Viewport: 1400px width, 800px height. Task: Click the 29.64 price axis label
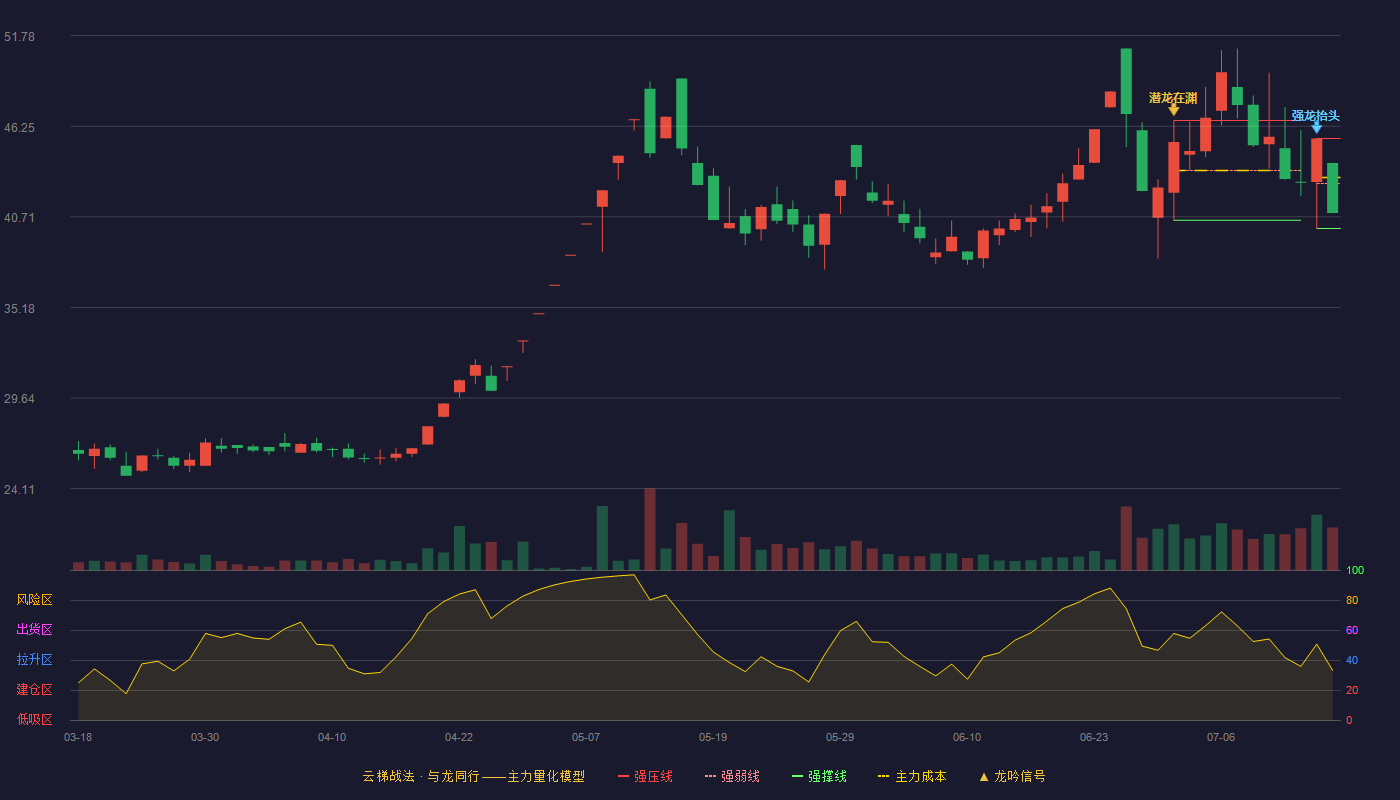(x=19, y=399)
